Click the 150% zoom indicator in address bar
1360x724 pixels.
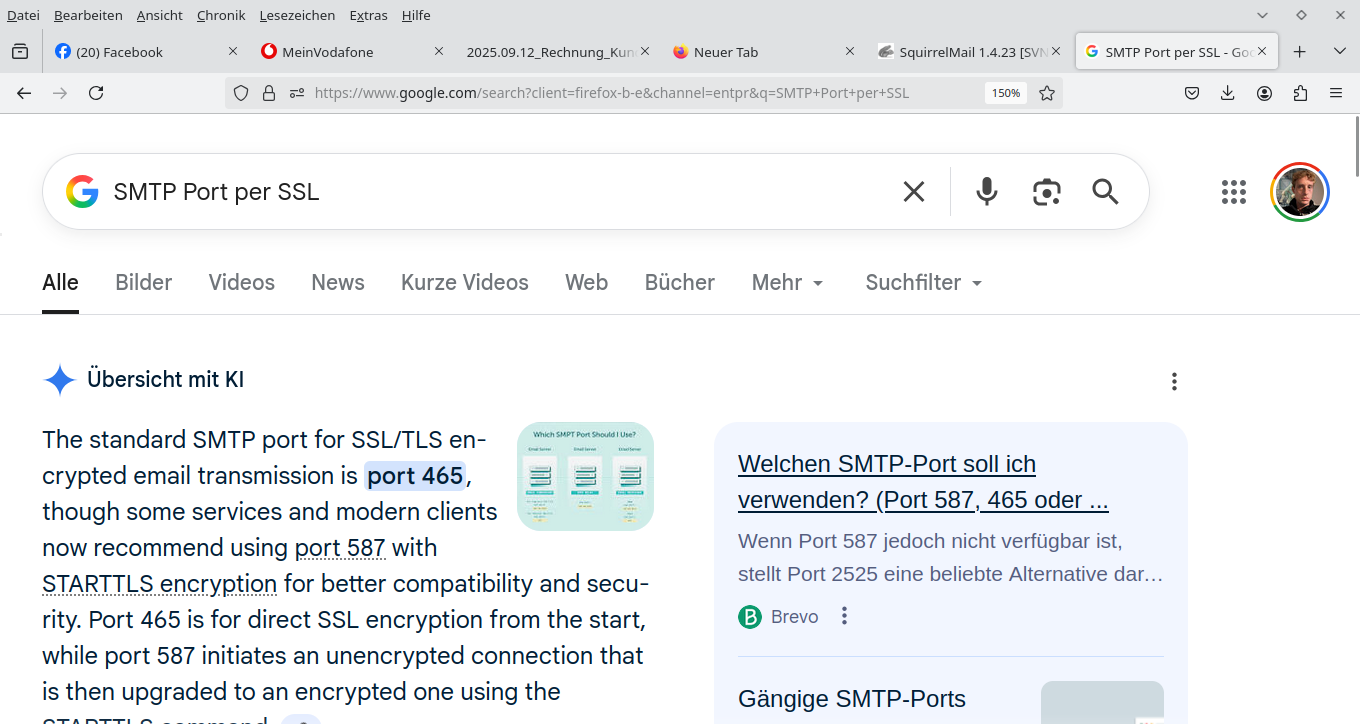point(1005,92)
